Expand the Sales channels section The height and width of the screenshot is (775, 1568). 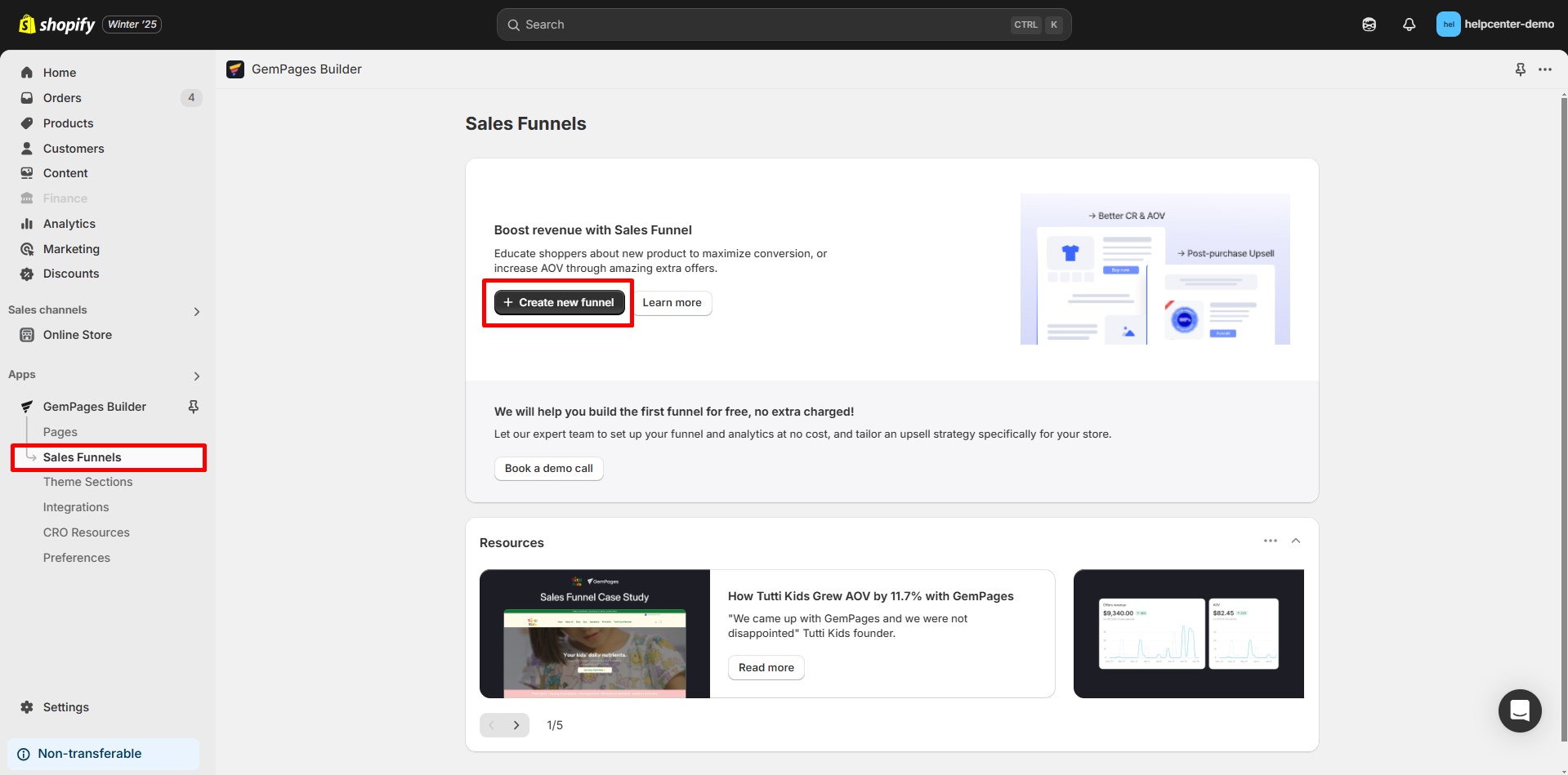tap(196, 311)
